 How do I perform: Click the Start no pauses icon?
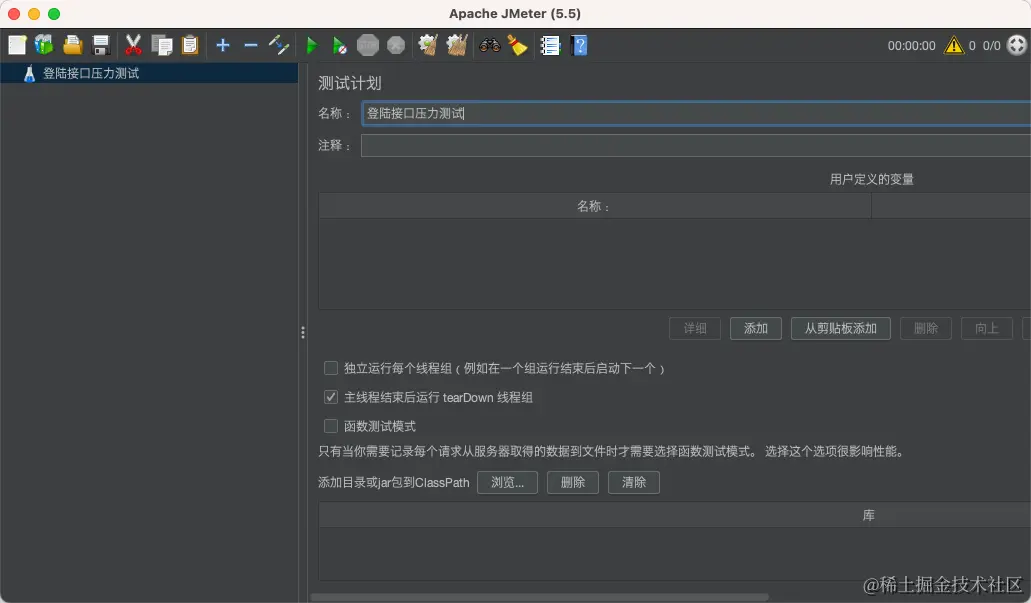tap(338, 45)
